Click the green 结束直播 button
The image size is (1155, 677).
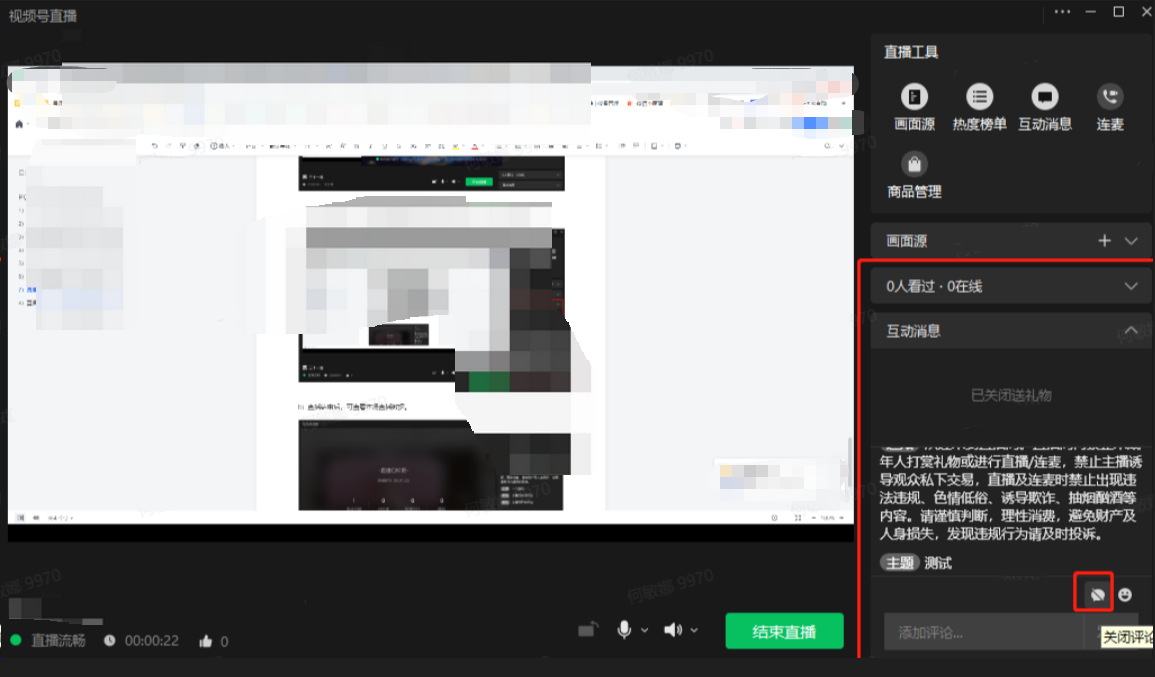point(784,631)
